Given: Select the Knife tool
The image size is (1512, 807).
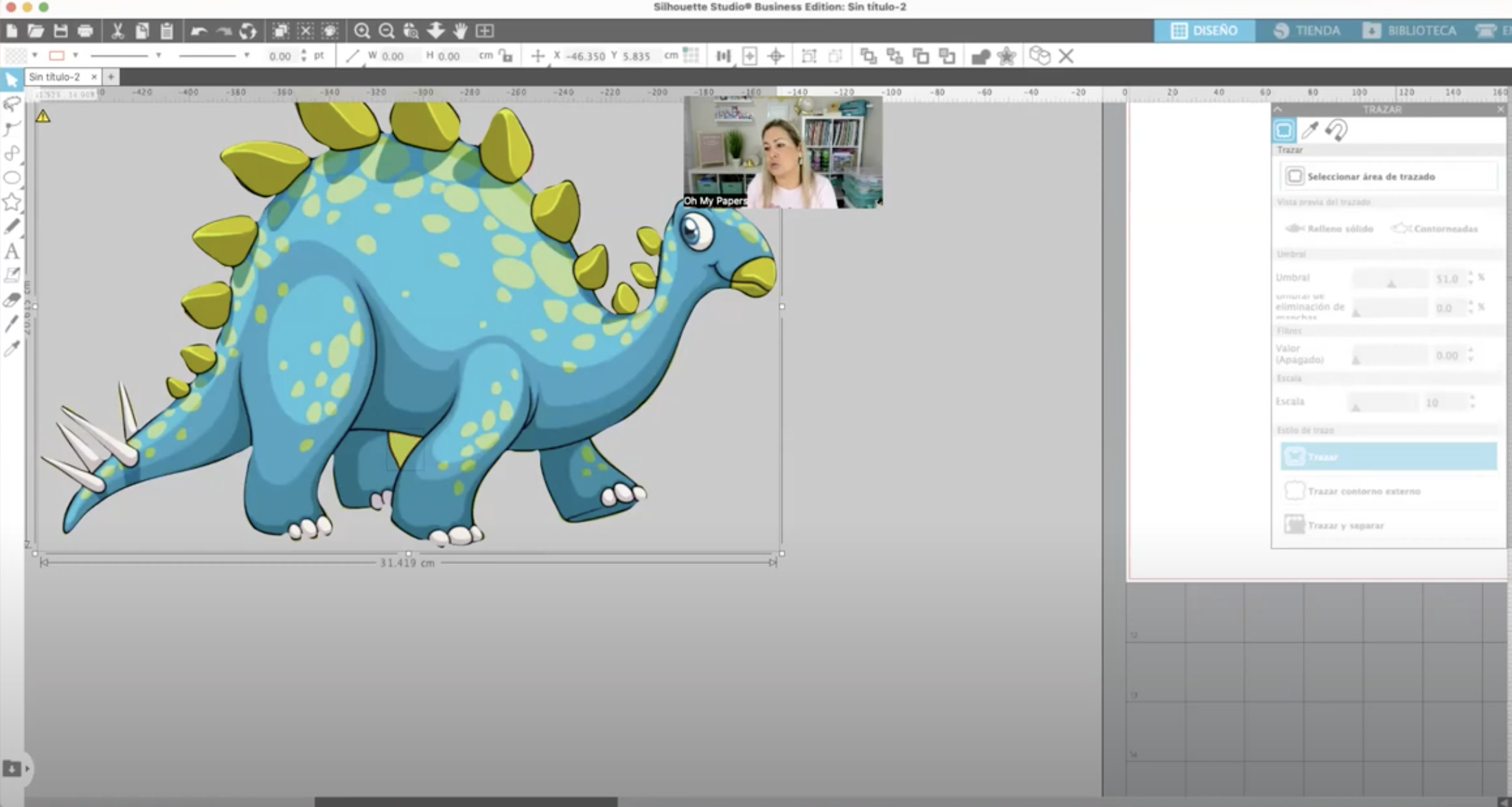Looking at the screenshot, I should point(12,324).
